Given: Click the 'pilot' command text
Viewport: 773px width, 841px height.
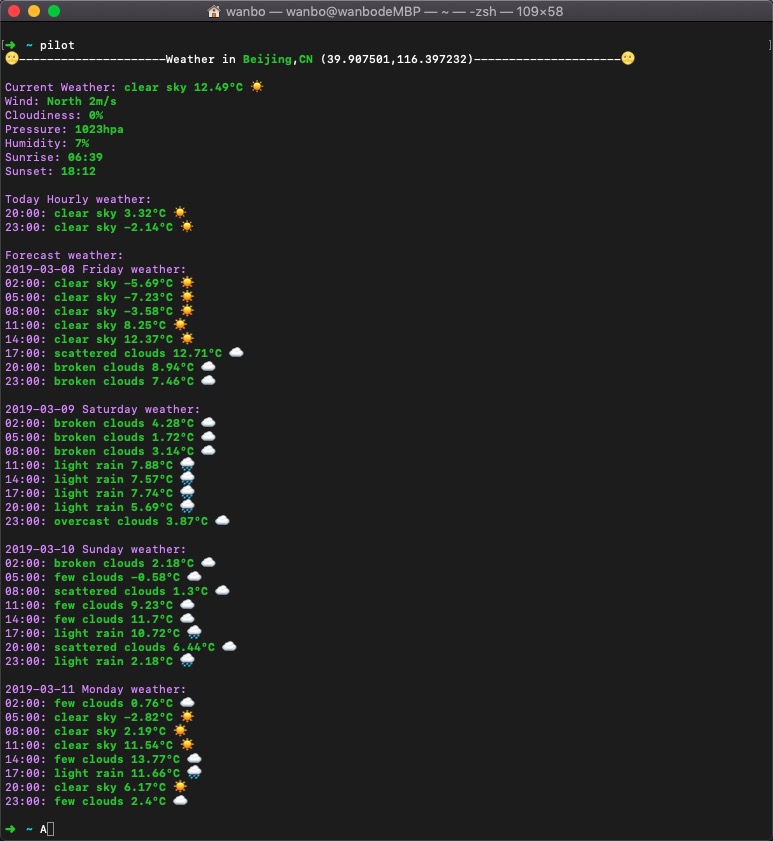Looking at the screenshot, I should (57, 45).
